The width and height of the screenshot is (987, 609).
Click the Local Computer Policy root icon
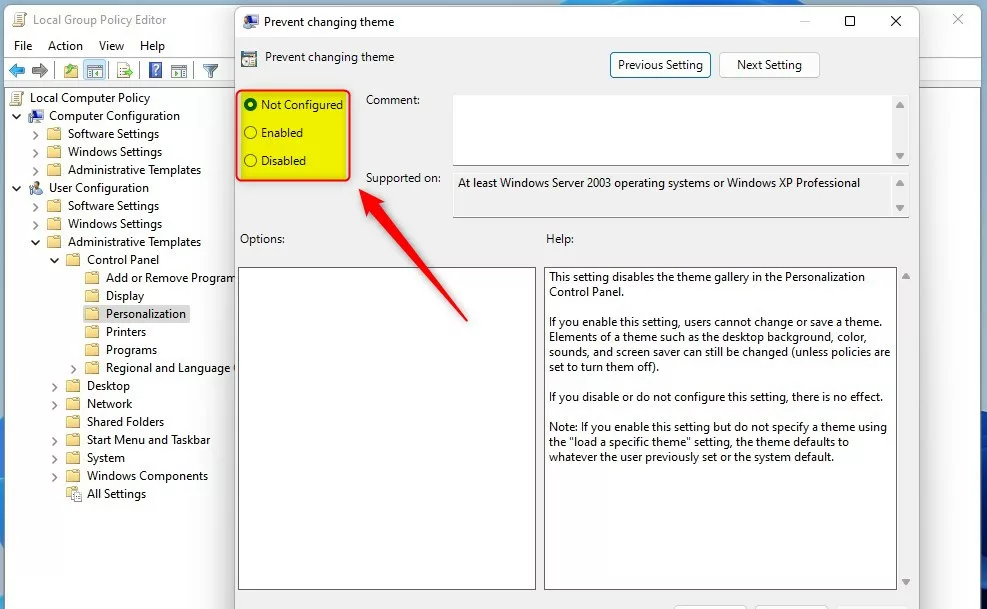point(18,98)
